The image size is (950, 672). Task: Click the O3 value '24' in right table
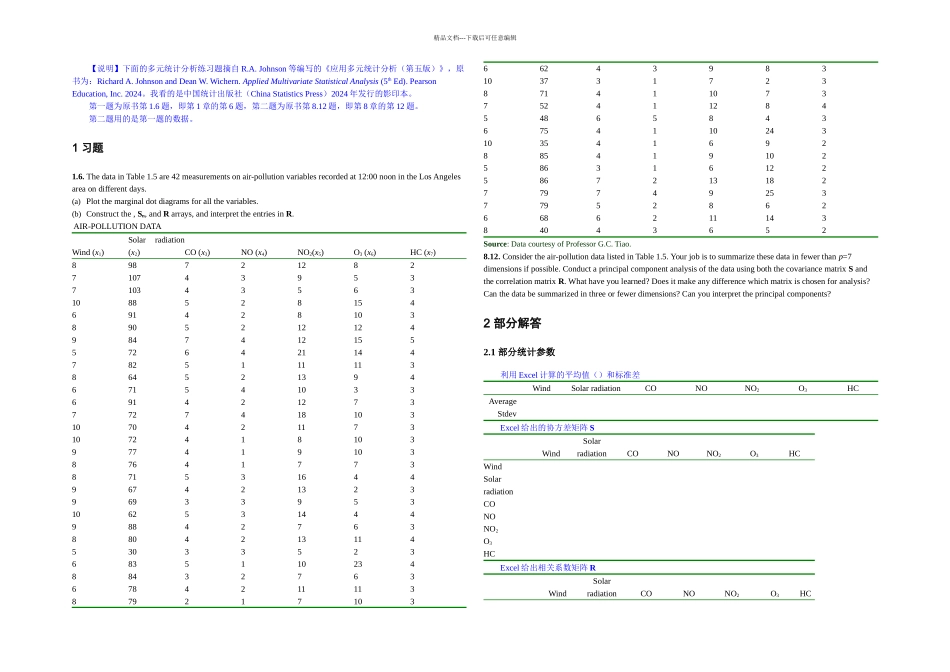769,131
